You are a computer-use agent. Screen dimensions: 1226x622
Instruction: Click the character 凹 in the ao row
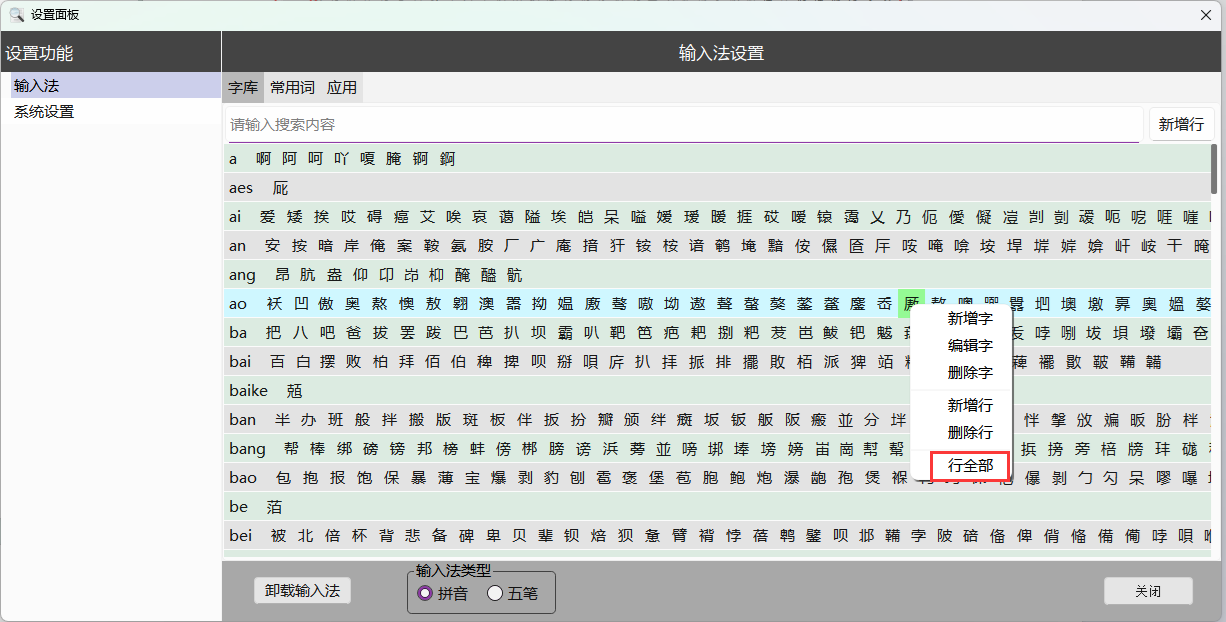(x=300, y=304)
